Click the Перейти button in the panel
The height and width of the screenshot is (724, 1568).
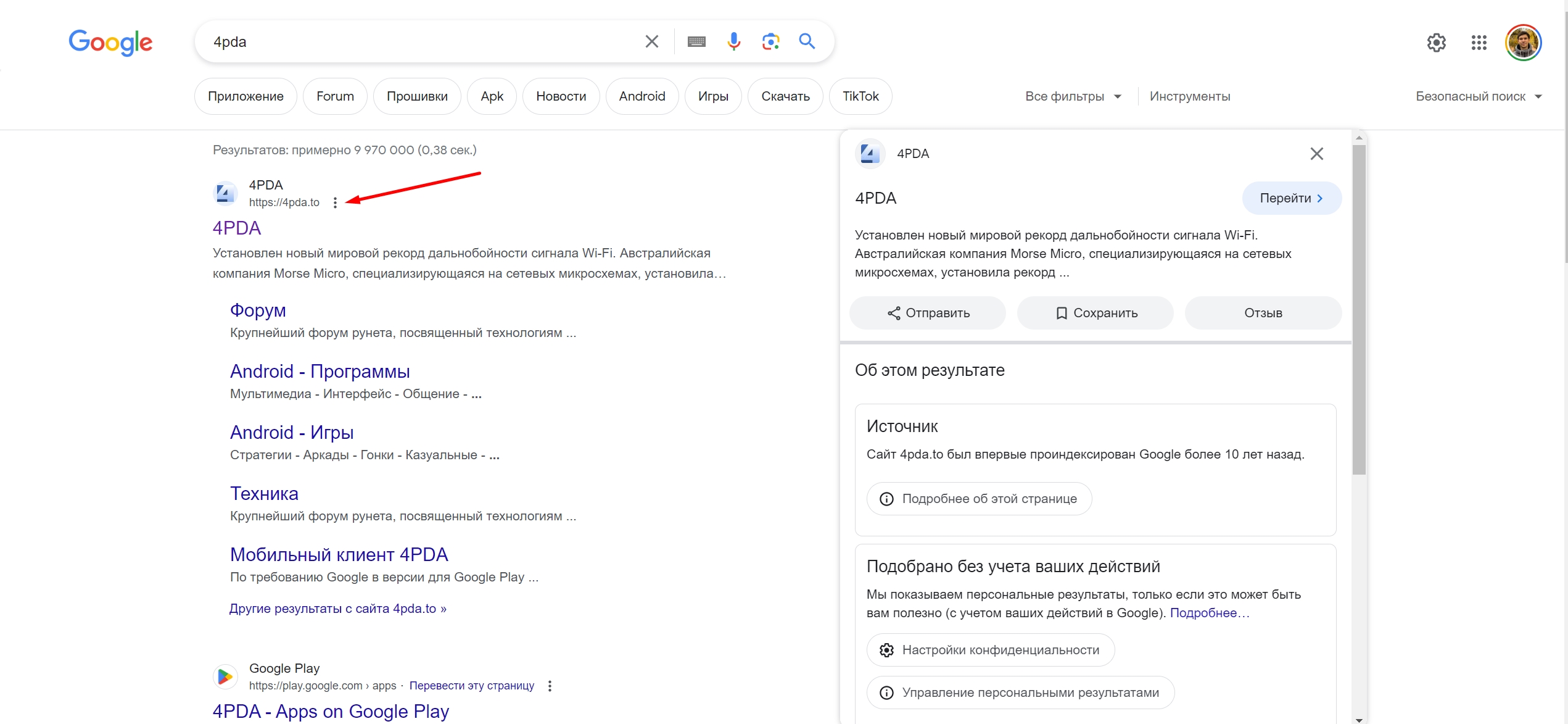point(1291,198)
